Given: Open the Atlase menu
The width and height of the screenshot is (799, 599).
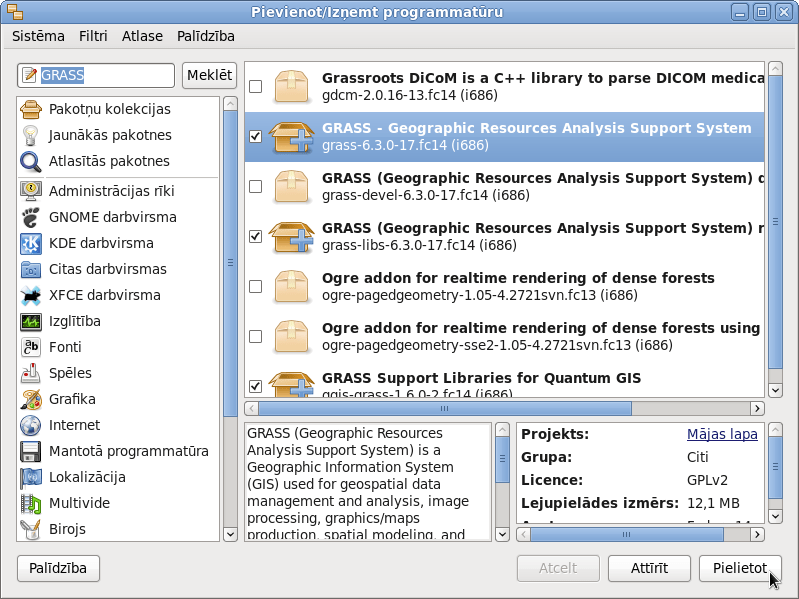Looking at the screenshot, I should pyautogui.click(x=142, y=36).
